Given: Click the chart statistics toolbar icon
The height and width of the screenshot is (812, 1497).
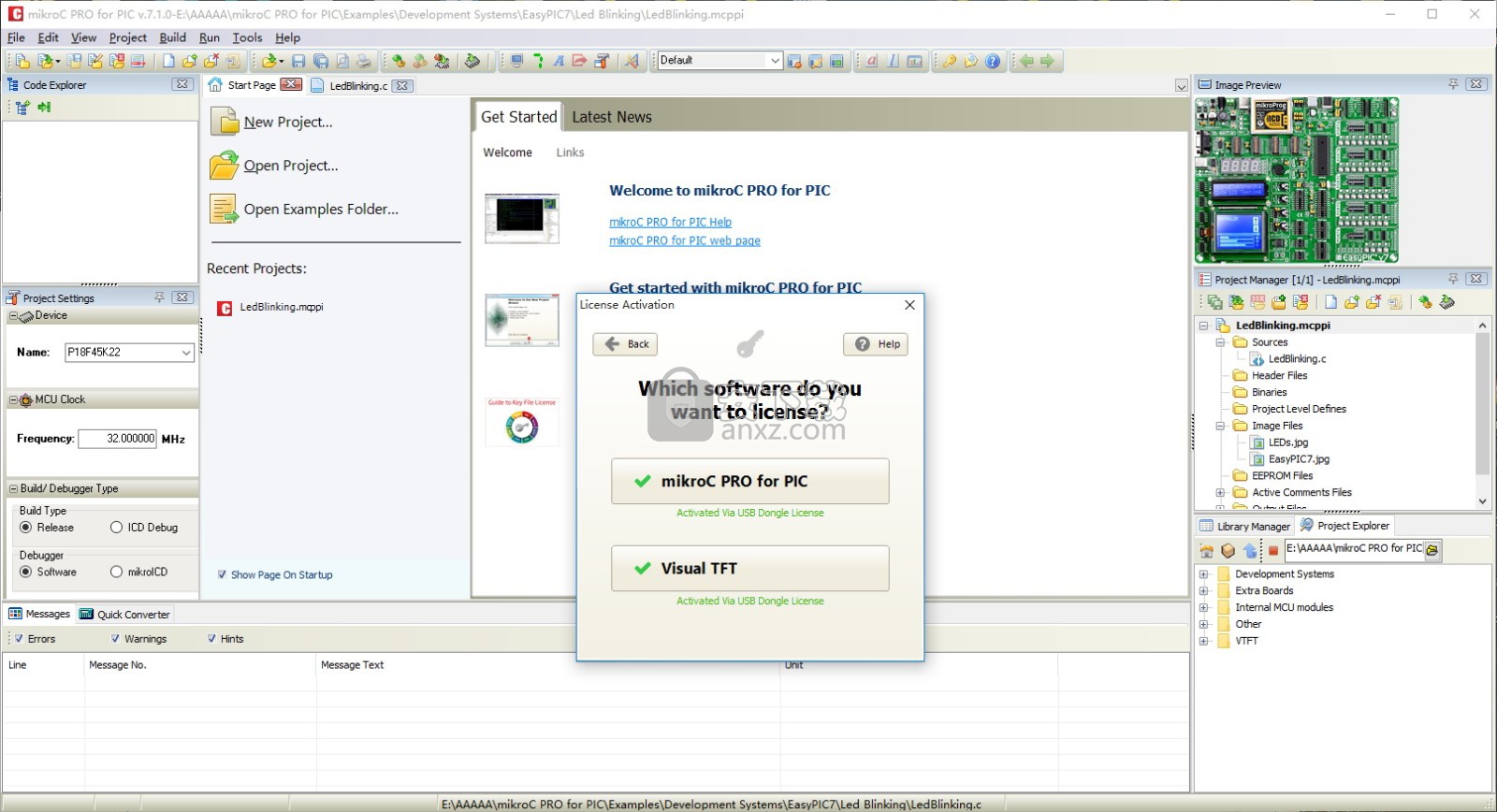Looking at the screenshot, I should click(914, 62).
